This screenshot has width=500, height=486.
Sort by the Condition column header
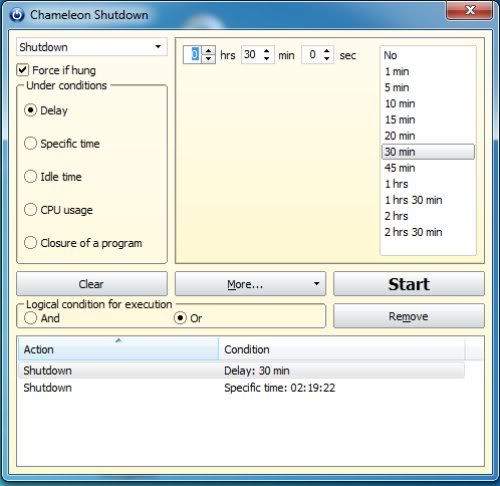[342, 349]
